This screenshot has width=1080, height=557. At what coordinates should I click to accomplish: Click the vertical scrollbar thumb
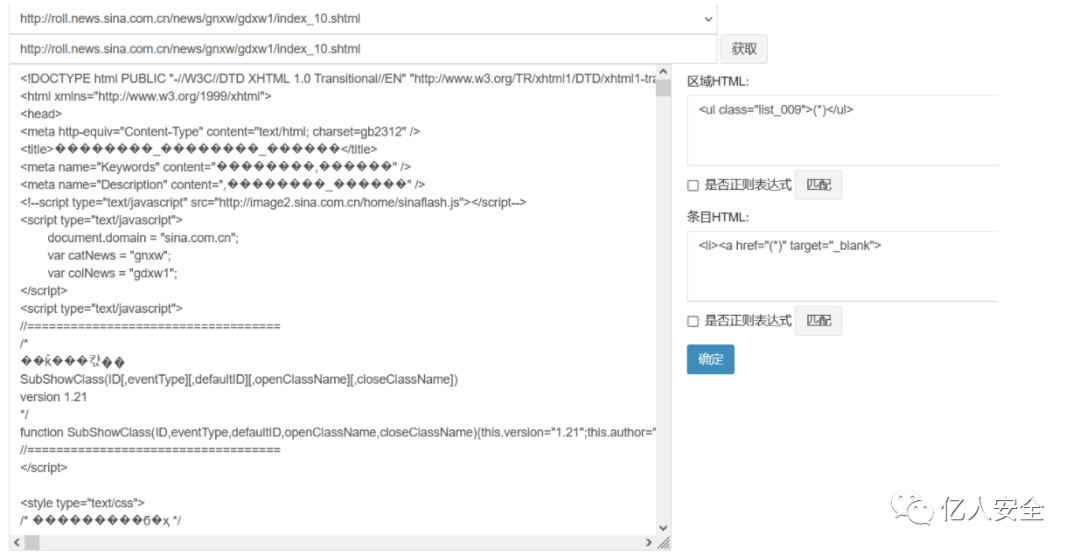tap(663, 88)
